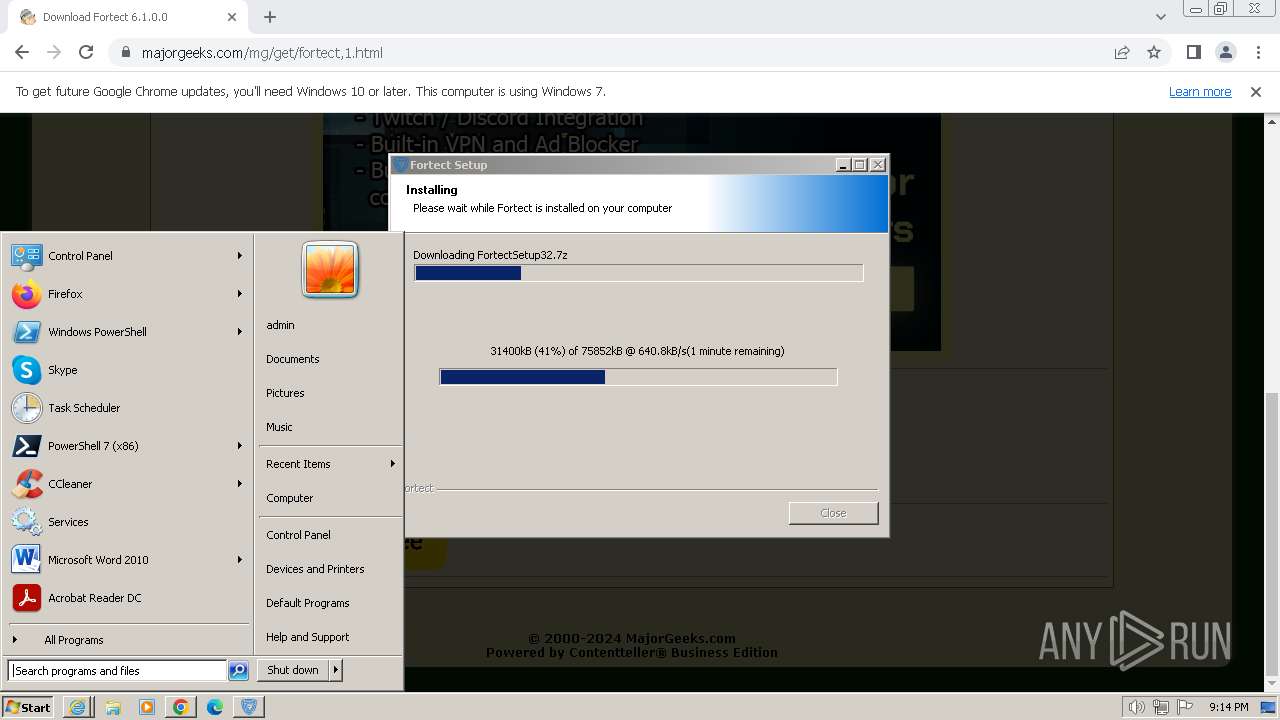Launch Skype from the Start menu
The width and height of the screenshot is (1280, 720).
pos(26,370)
